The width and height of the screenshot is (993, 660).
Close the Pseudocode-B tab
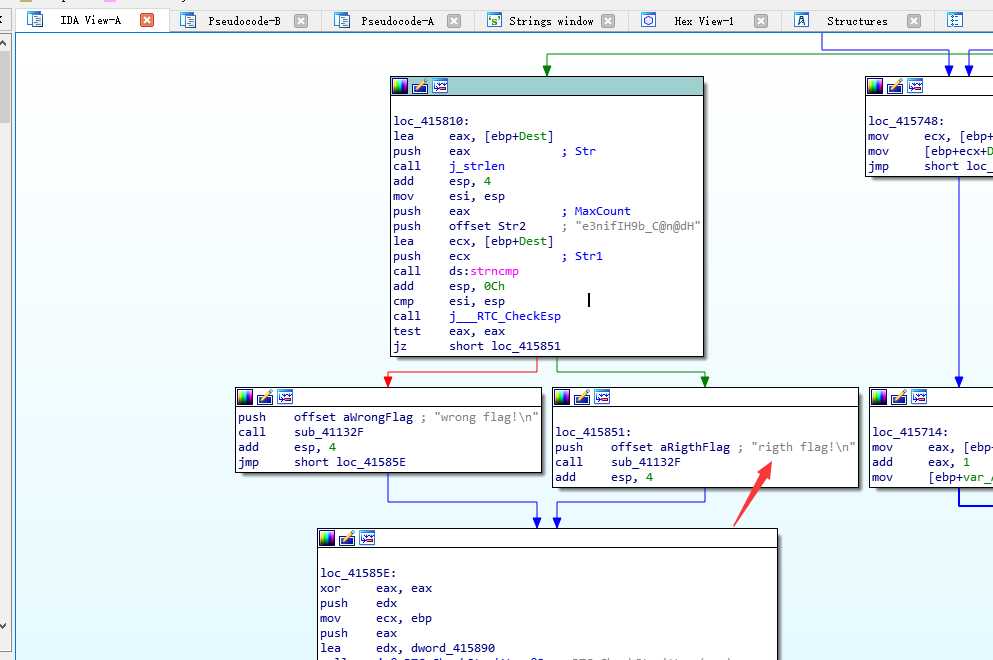[301, 21]
